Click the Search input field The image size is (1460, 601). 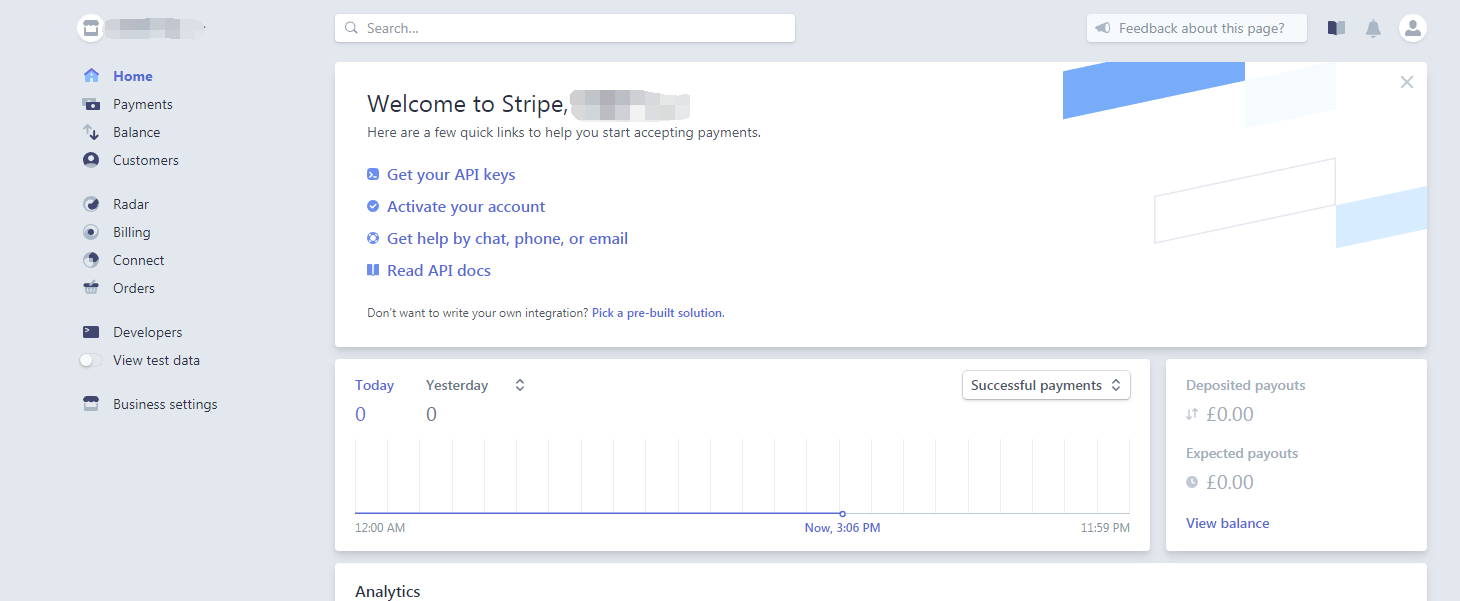coord(565,28)
